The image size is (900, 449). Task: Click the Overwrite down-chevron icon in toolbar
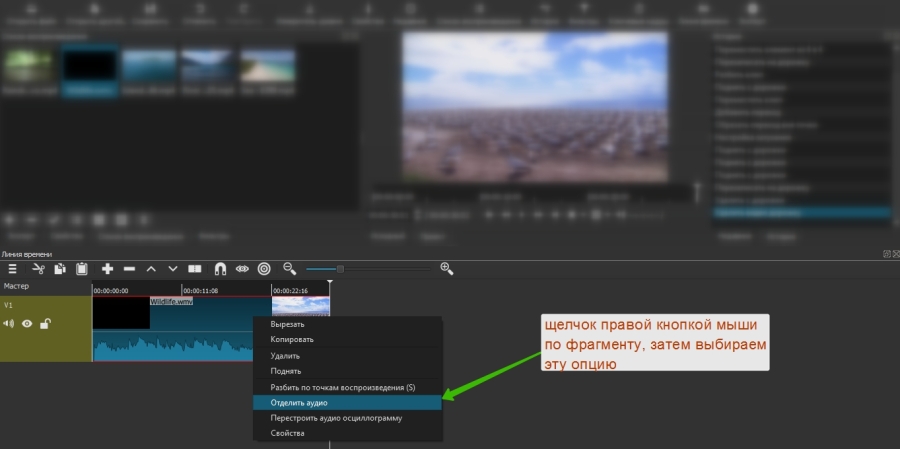pyautogui.click(x=173, y=269)
